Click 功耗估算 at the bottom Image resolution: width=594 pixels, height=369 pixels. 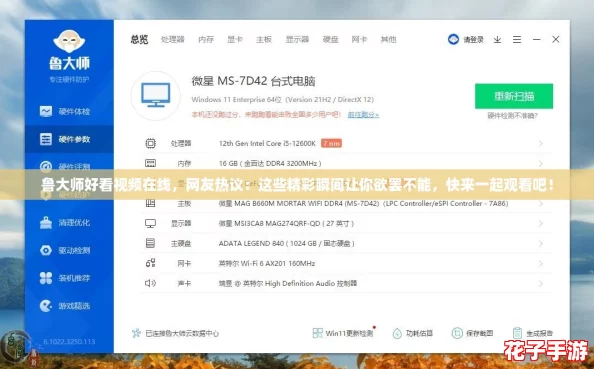(x=413, y=333)
